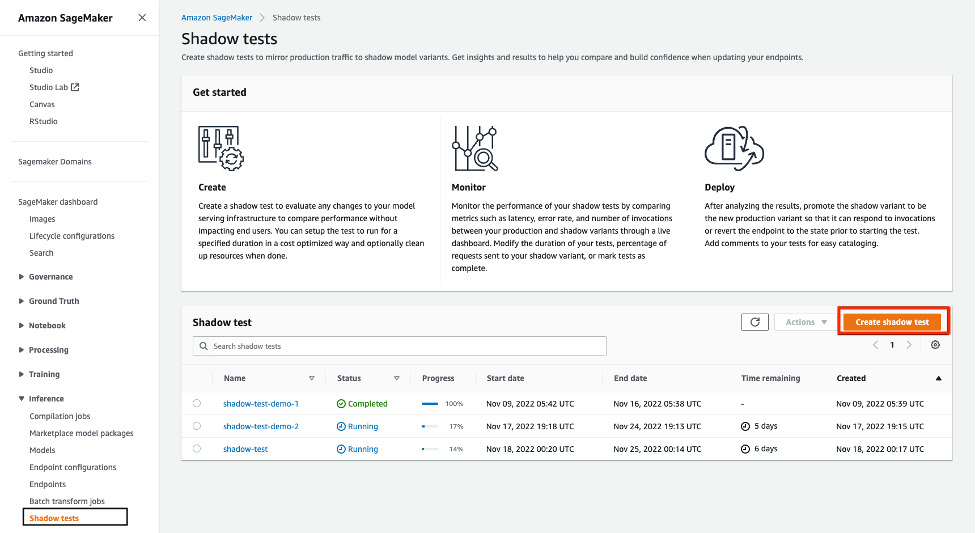This screenshot has height=533, width=977.
Task: Open Marketplace model packages
Action: click(81, 433)
